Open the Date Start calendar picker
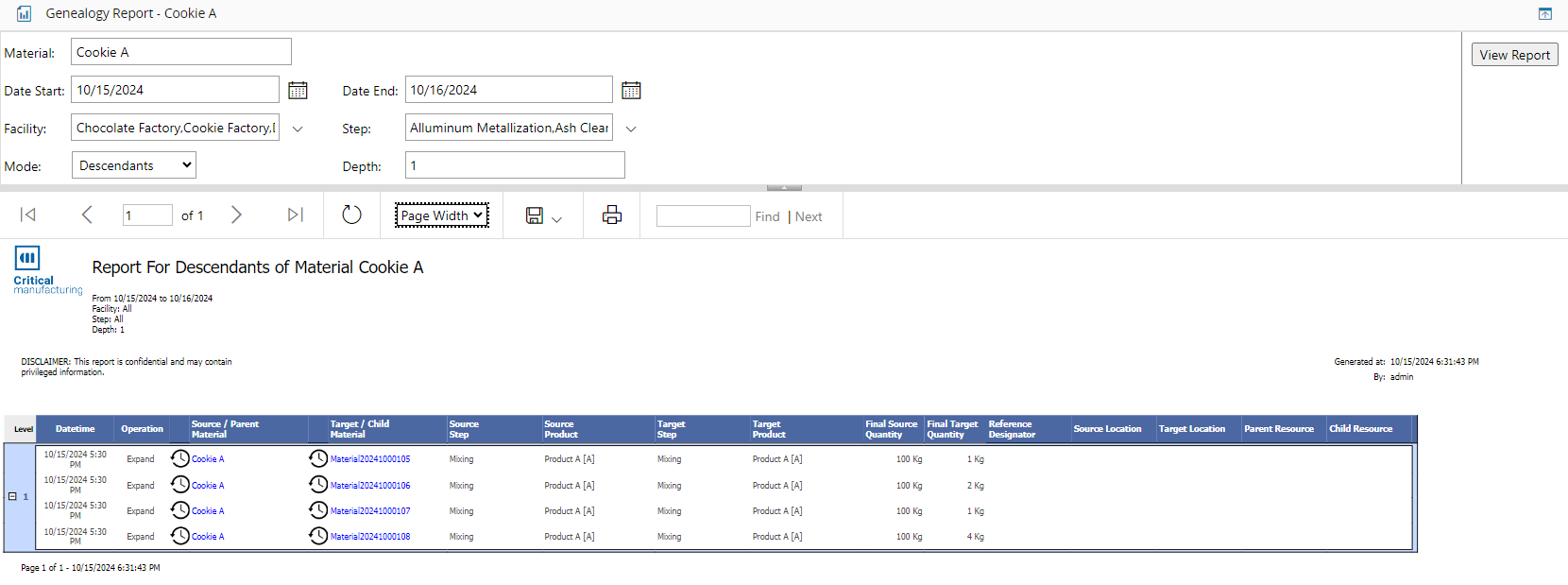Image resolution: width=1568 pixels, height=585 pixels. (298, 91)
